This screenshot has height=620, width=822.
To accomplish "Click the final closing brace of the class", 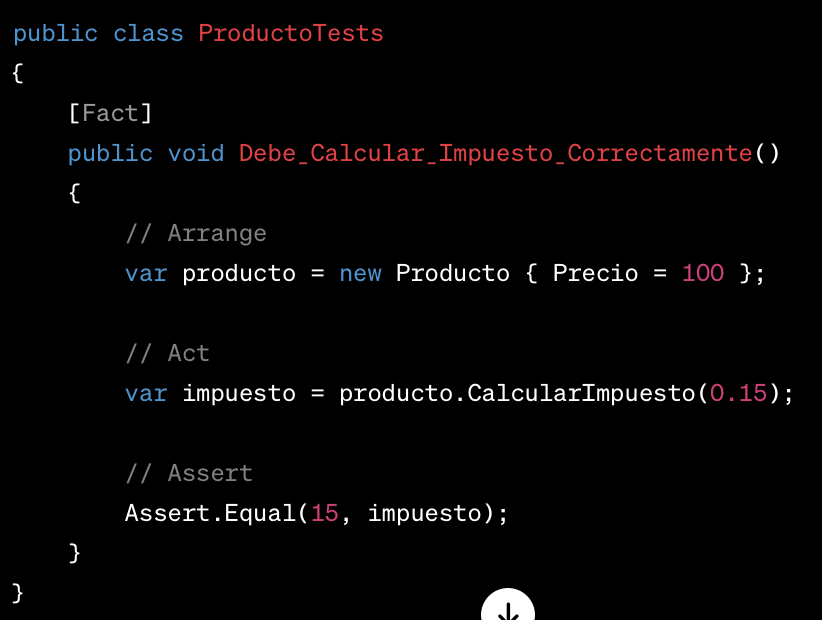I will point(17,593).
